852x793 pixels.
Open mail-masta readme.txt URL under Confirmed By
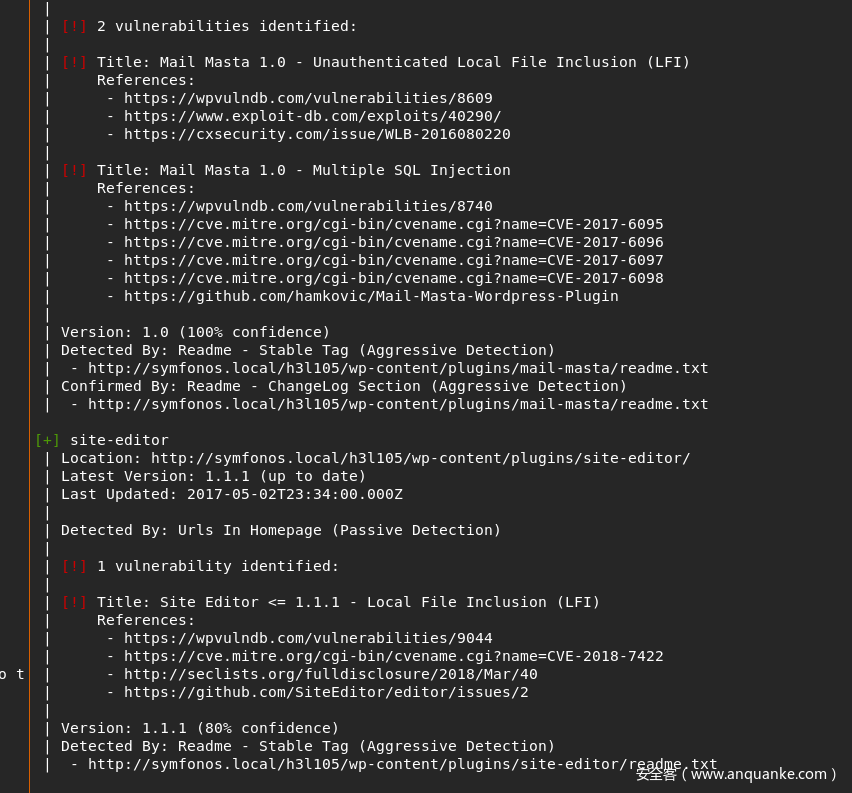(398, 404)
